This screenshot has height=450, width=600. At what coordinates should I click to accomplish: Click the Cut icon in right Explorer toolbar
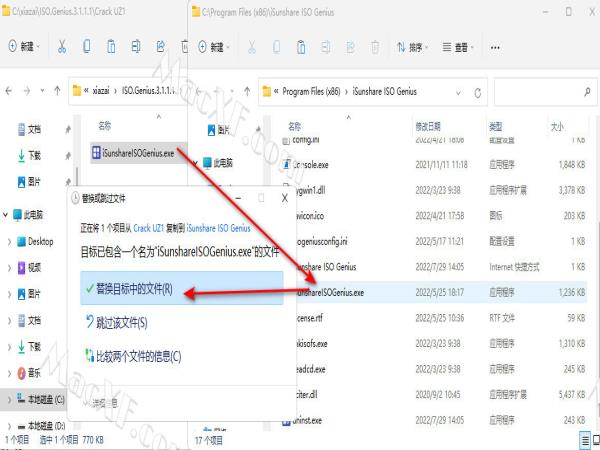tap(252, 47)
